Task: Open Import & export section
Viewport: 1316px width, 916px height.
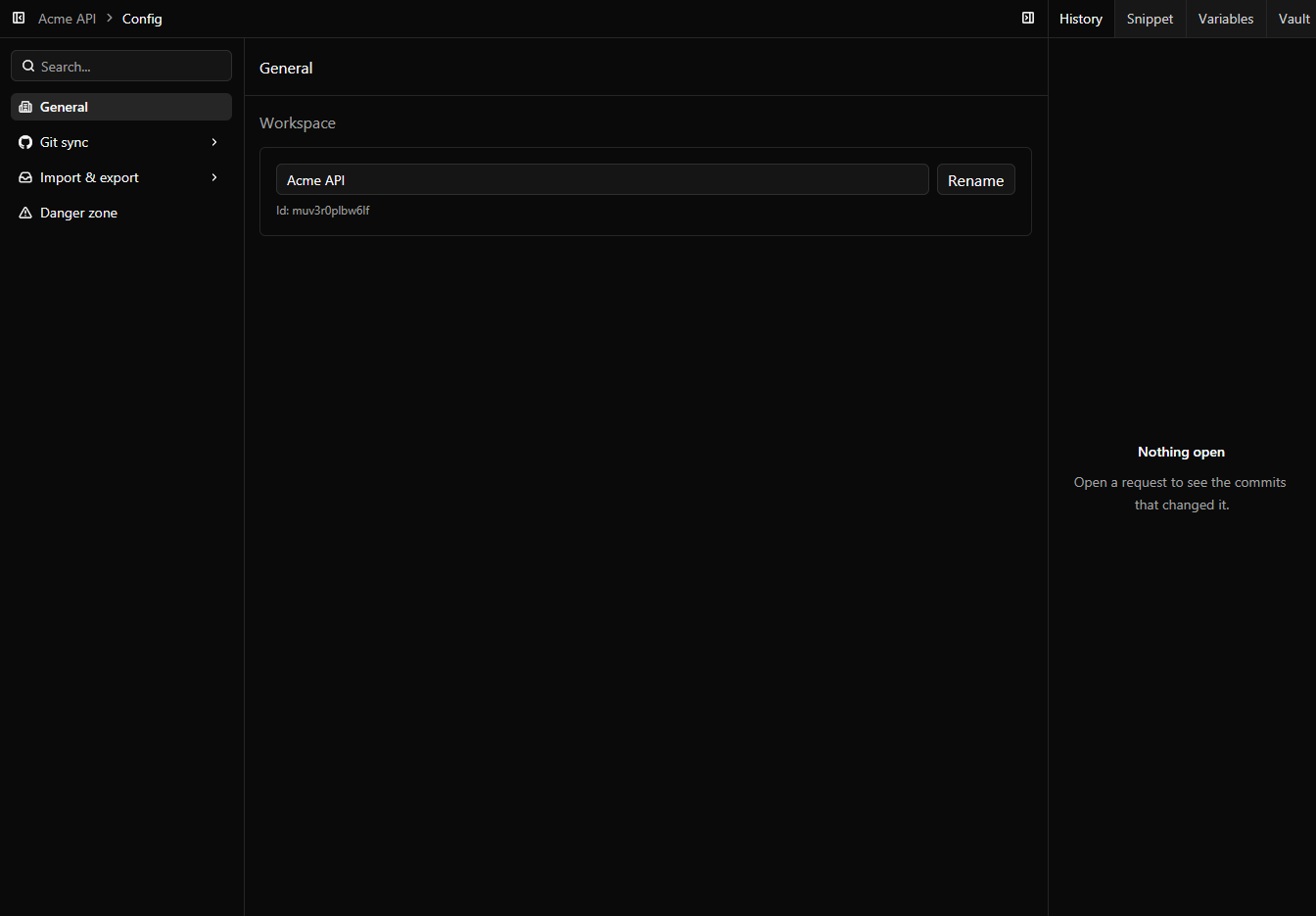Action: pyautogui.click(x=121, y=177)
